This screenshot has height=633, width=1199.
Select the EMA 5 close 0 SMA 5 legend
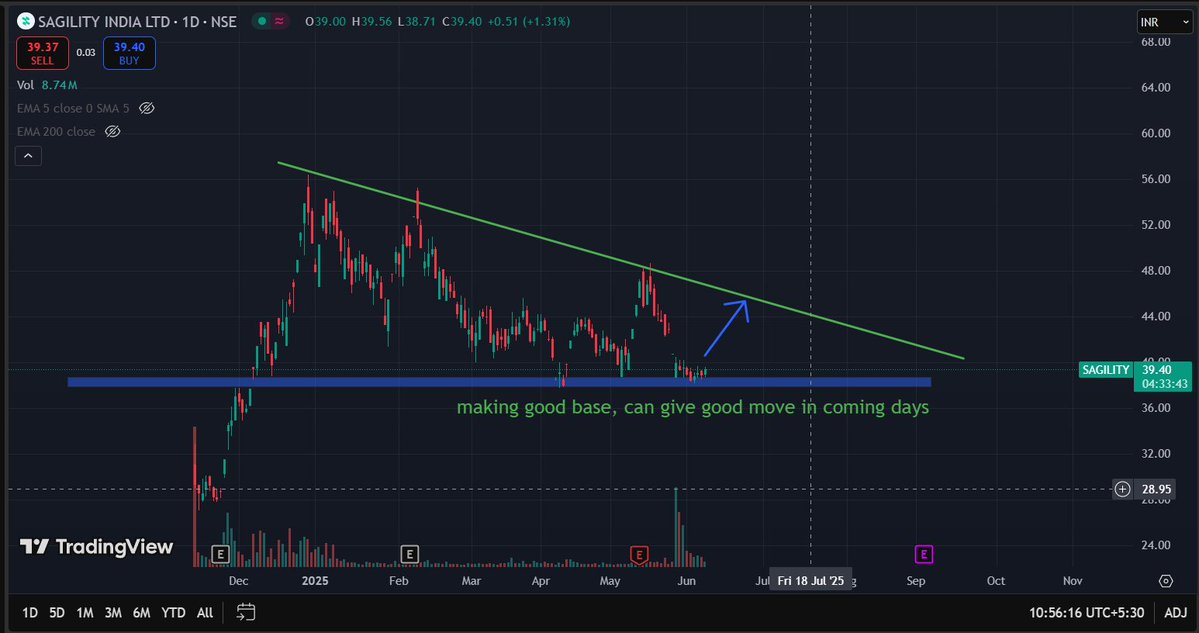[73, 109]
